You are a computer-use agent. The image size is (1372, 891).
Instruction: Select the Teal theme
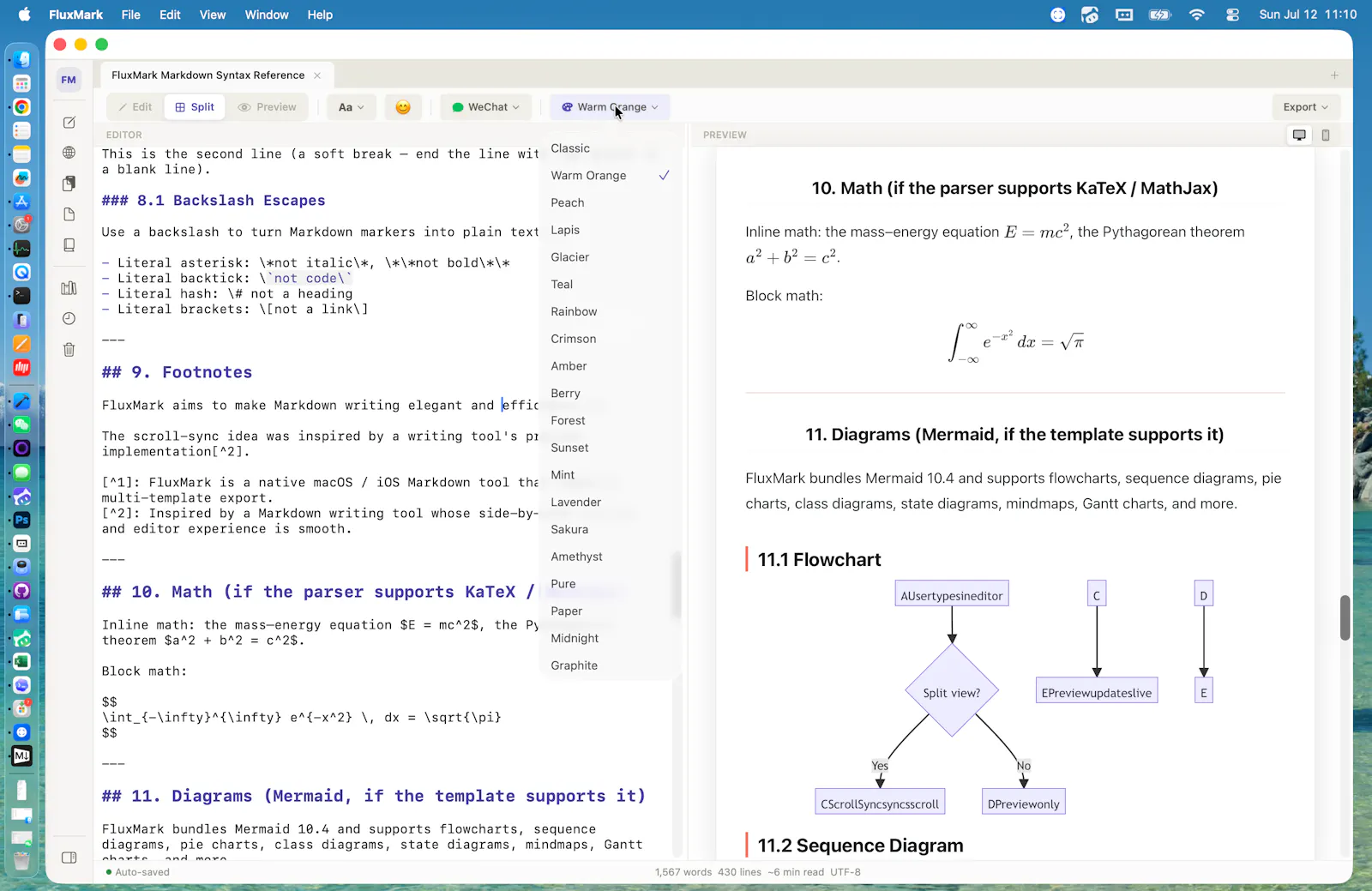coord(611,285)
